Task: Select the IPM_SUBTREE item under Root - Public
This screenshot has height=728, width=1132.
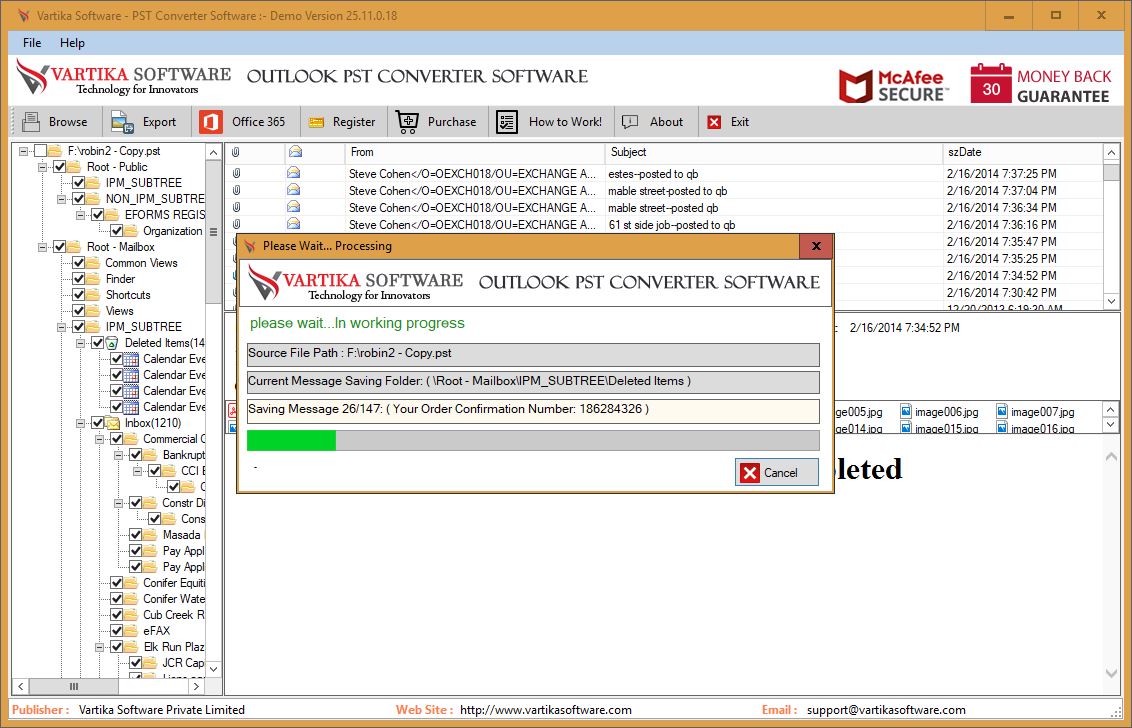Action: [x=144, y=183]
